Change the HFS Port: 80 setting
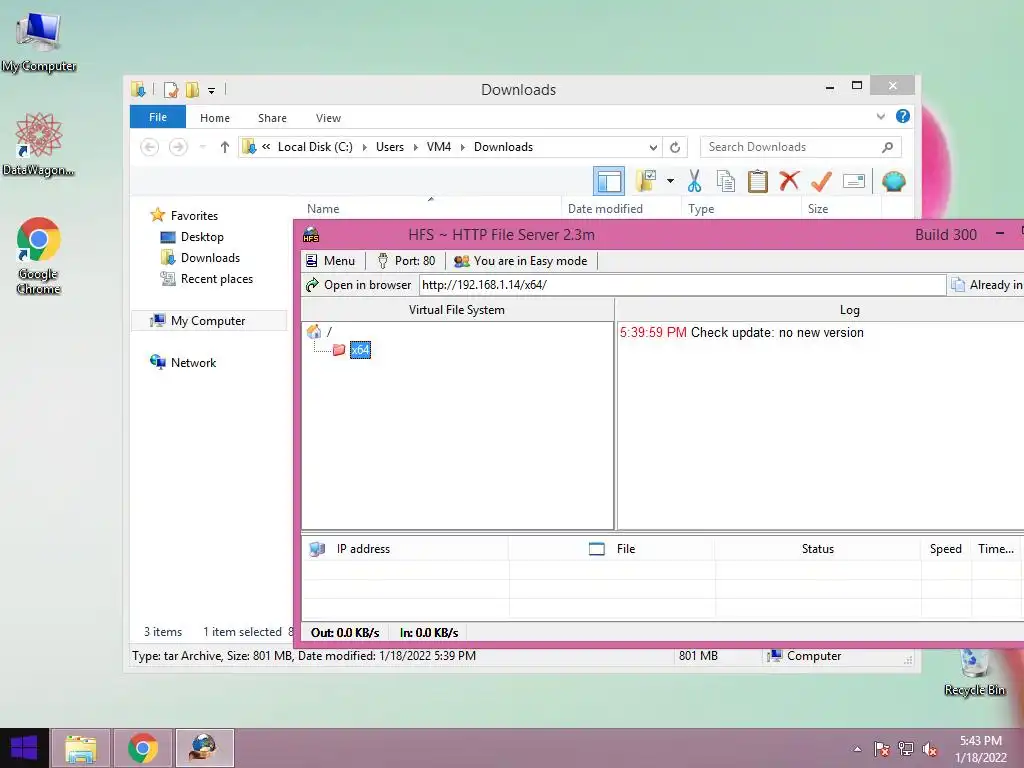Image resolution: width=1024 pixels, height=768 pixels. 406,261
